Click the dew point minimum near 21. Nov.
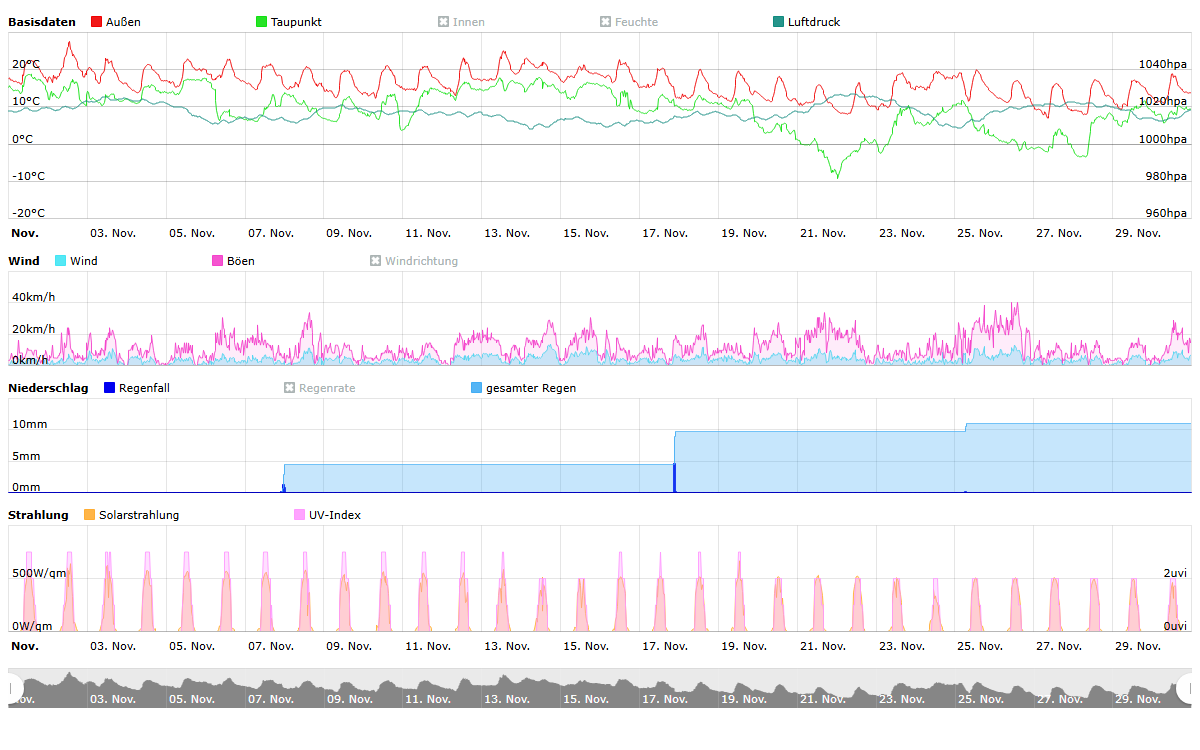1200x750 pixels. pyautogui.click(x=837, y=176)
